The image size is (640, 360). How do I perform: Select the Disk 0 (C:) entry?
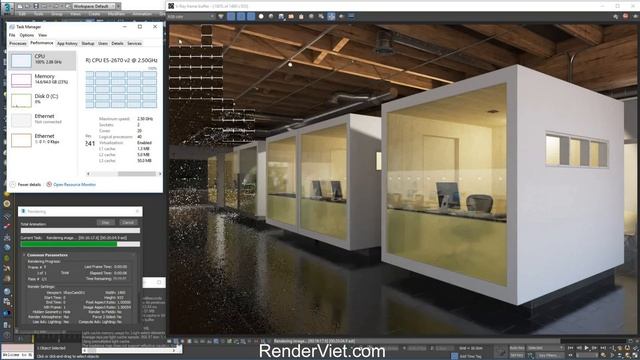point(42,100)
